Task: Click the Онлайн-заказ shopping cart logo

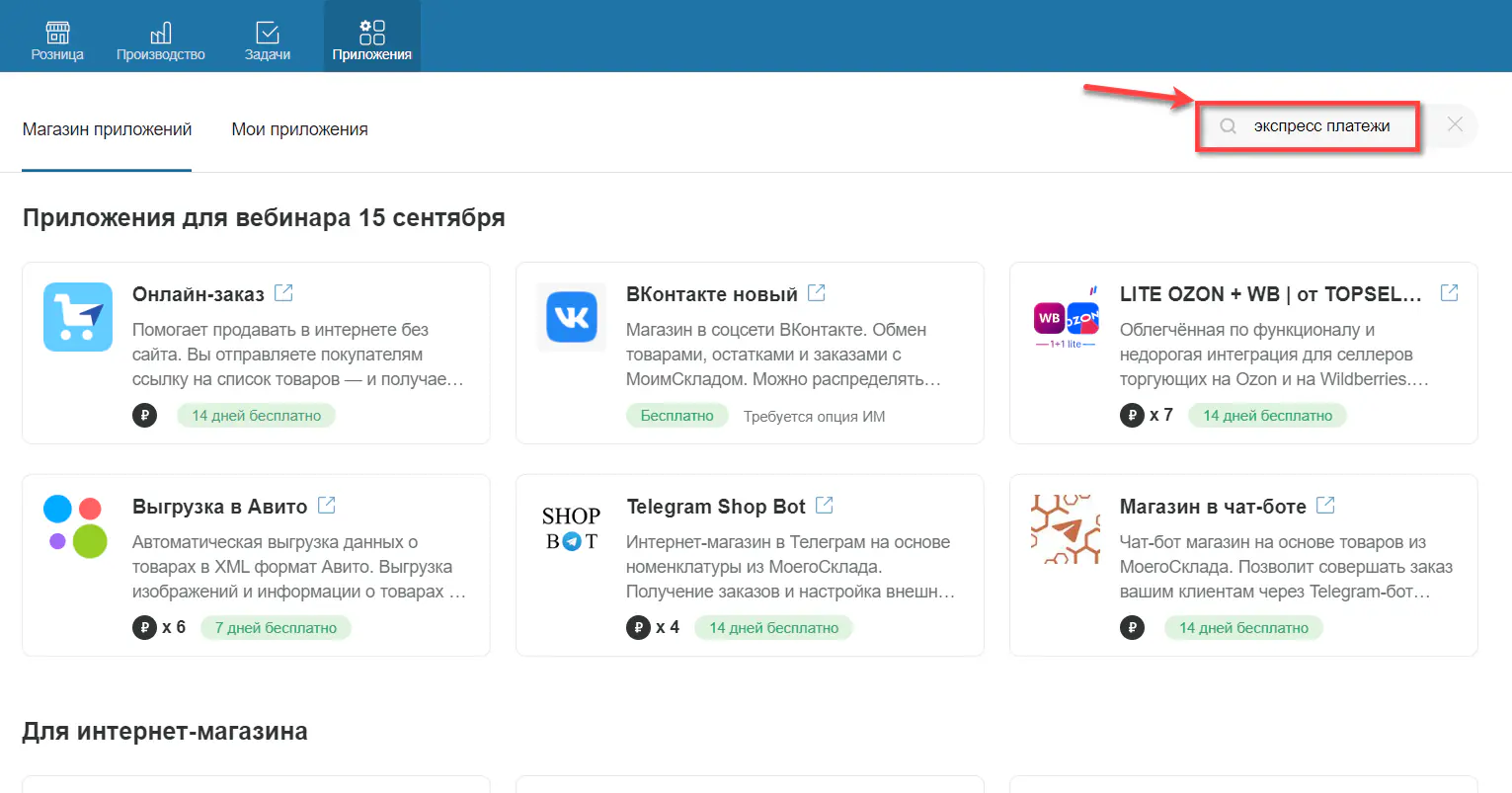Action: point(78,317)
